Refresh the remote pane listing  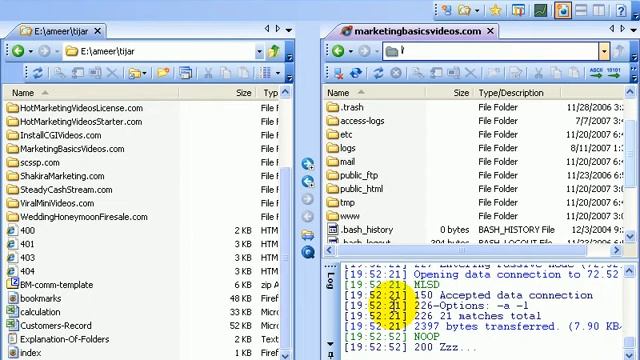click(378, 73)
